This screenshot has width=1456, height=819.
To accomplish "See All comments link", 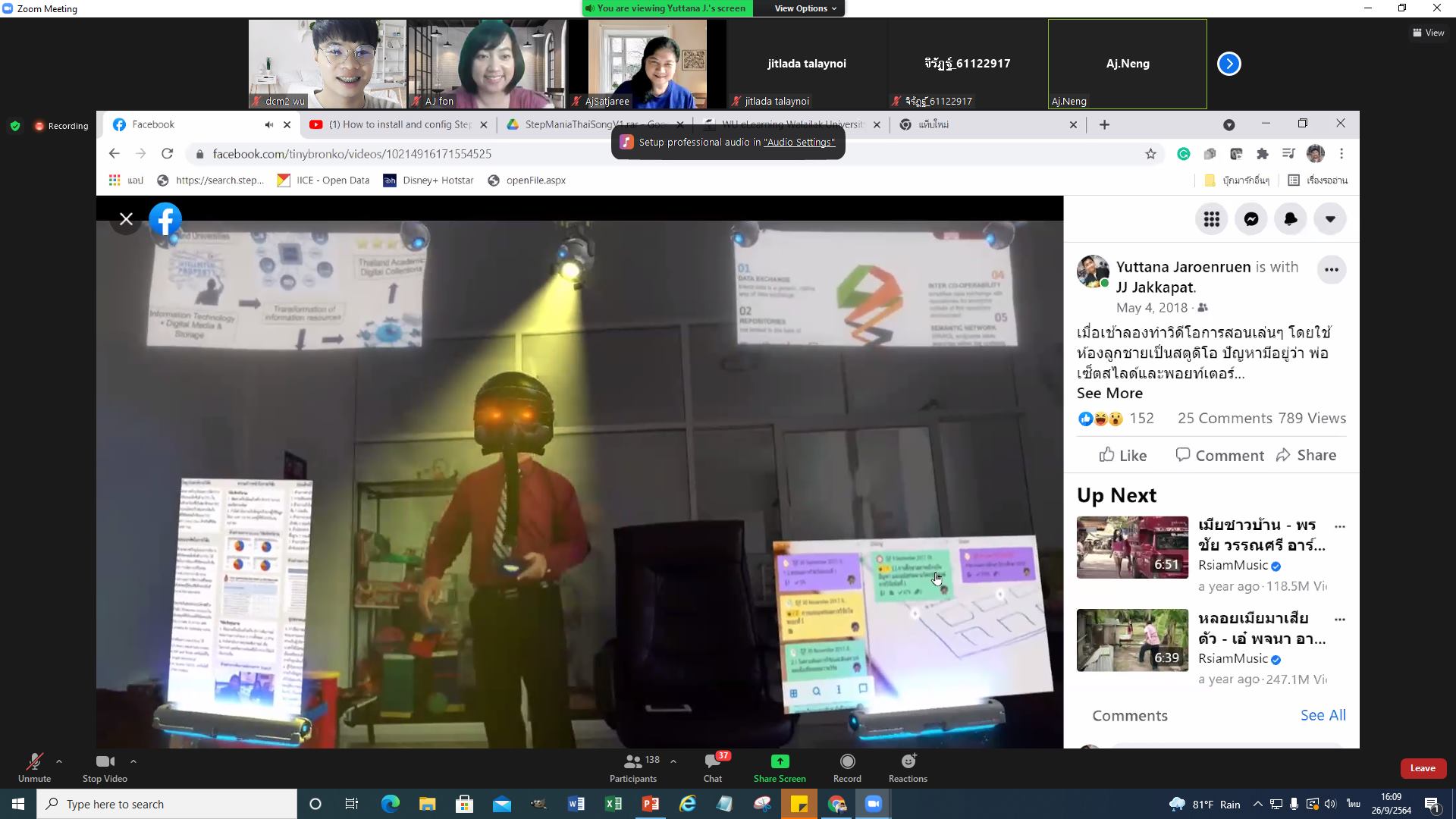I will click(1323, 715).
